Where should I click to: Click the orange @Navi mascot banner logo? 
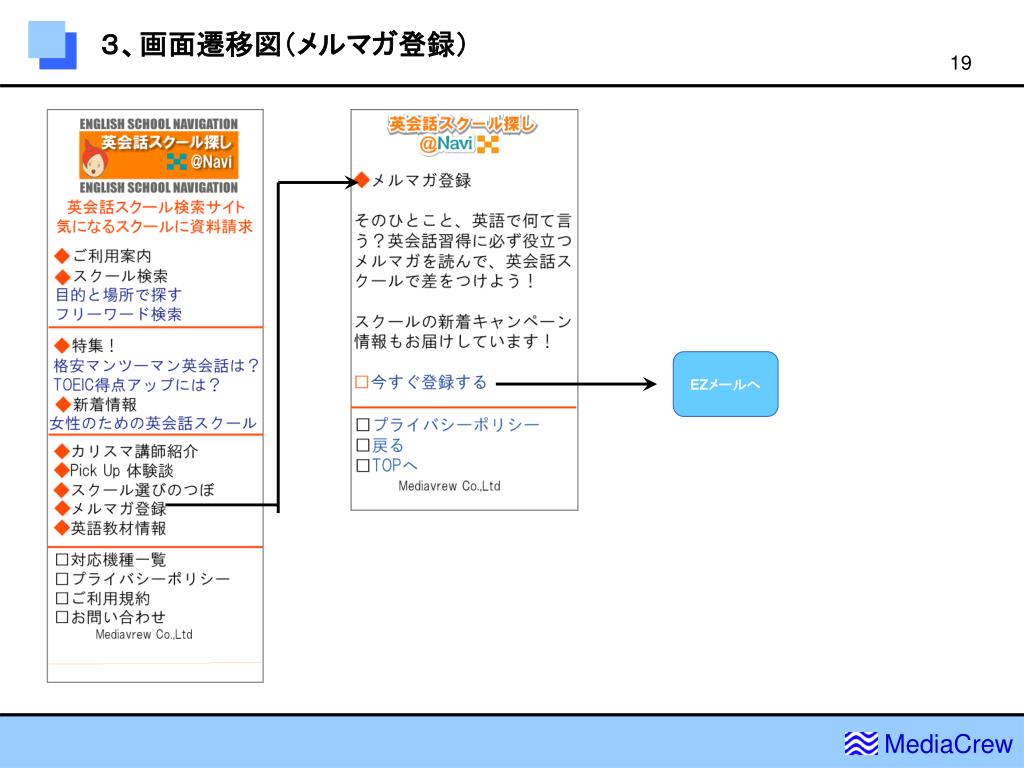coord(159,155)
